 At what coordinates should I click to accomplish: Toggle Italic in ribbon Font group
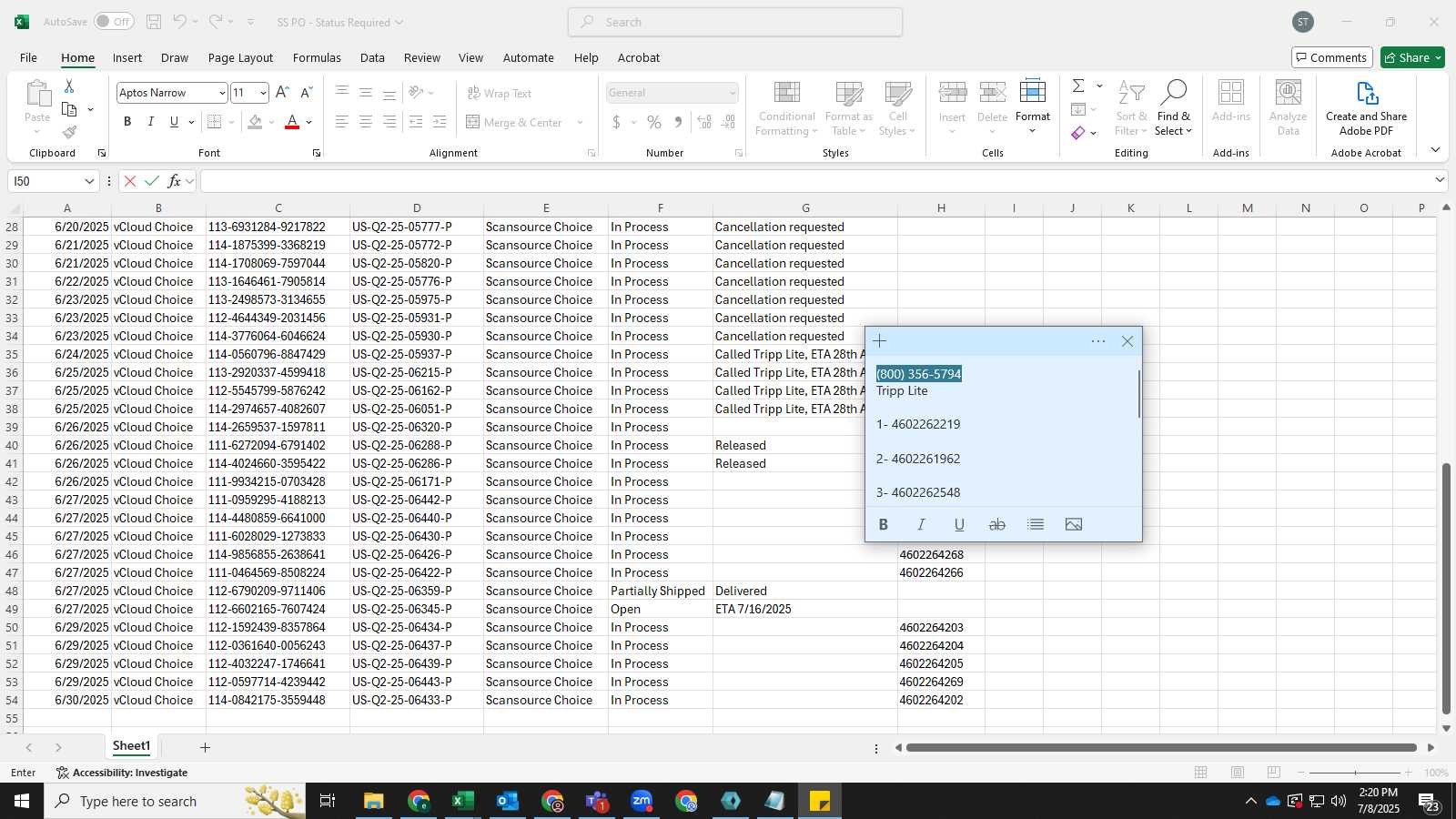[151, 122]
